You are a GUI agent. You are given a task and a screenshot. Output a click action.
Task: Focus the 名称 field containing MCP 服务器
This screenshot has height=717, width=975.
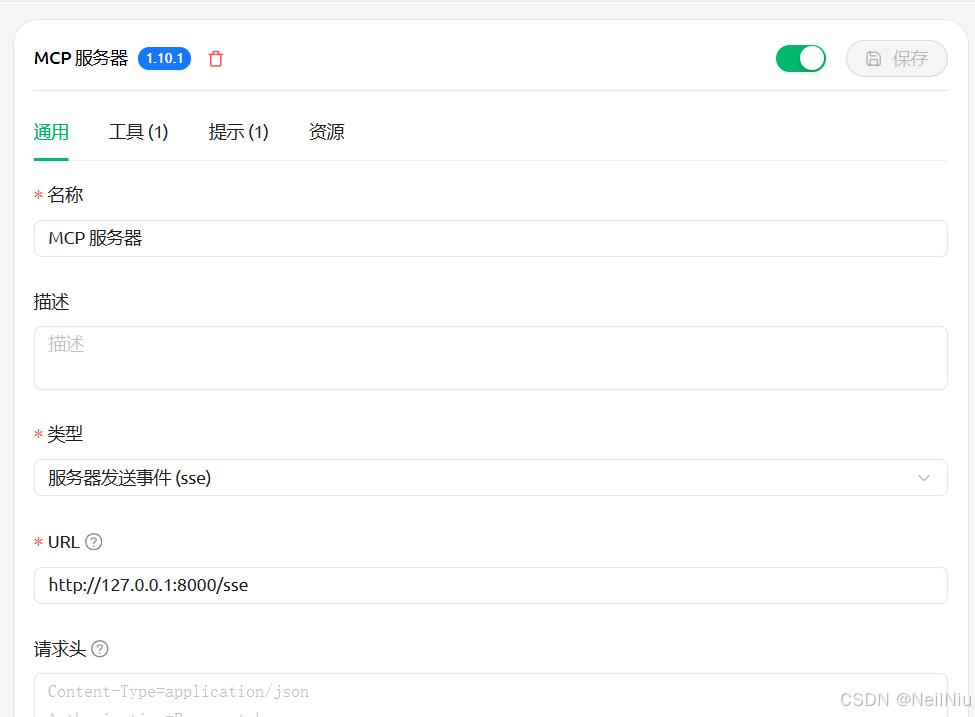491,238
